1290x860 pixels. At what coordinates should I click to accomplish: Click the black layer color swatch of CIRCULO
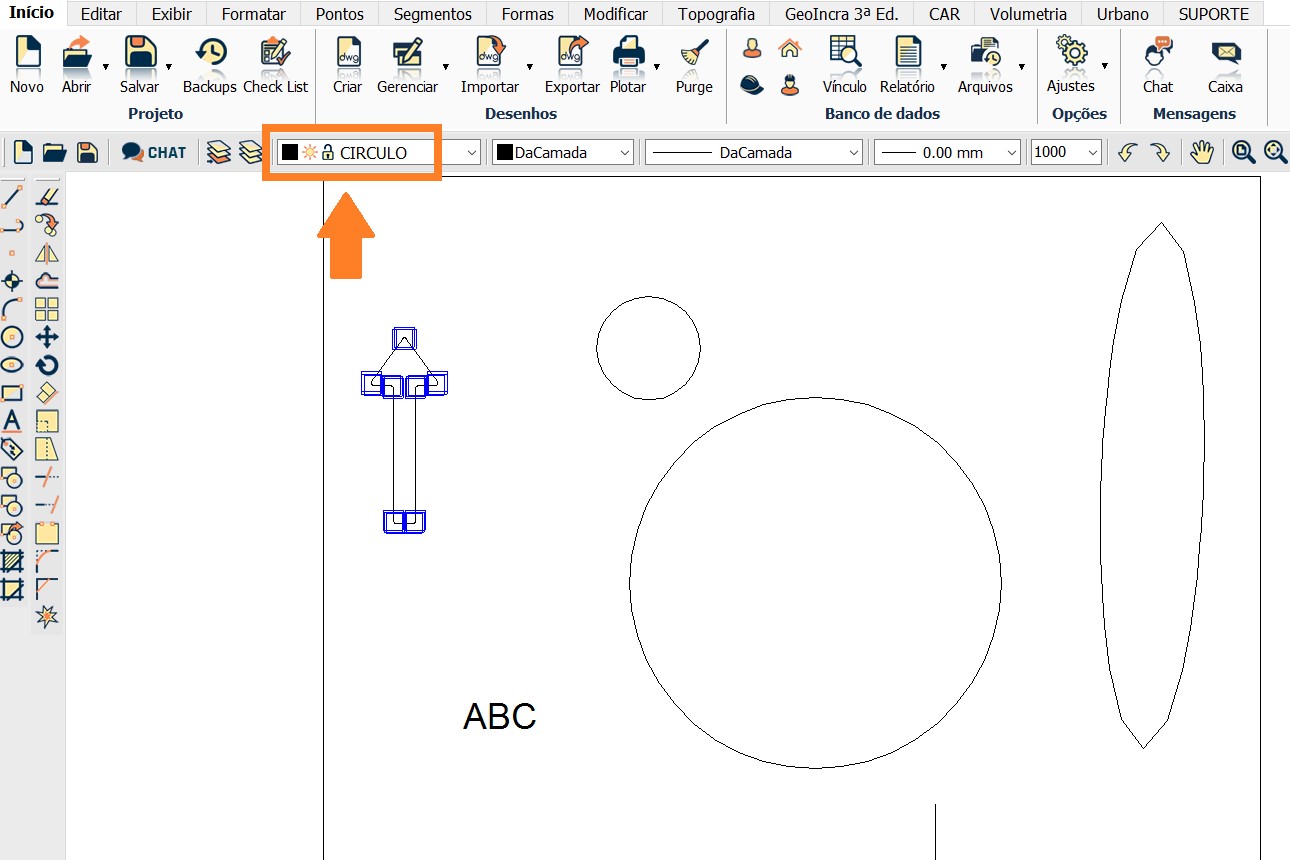pos(290,152)
